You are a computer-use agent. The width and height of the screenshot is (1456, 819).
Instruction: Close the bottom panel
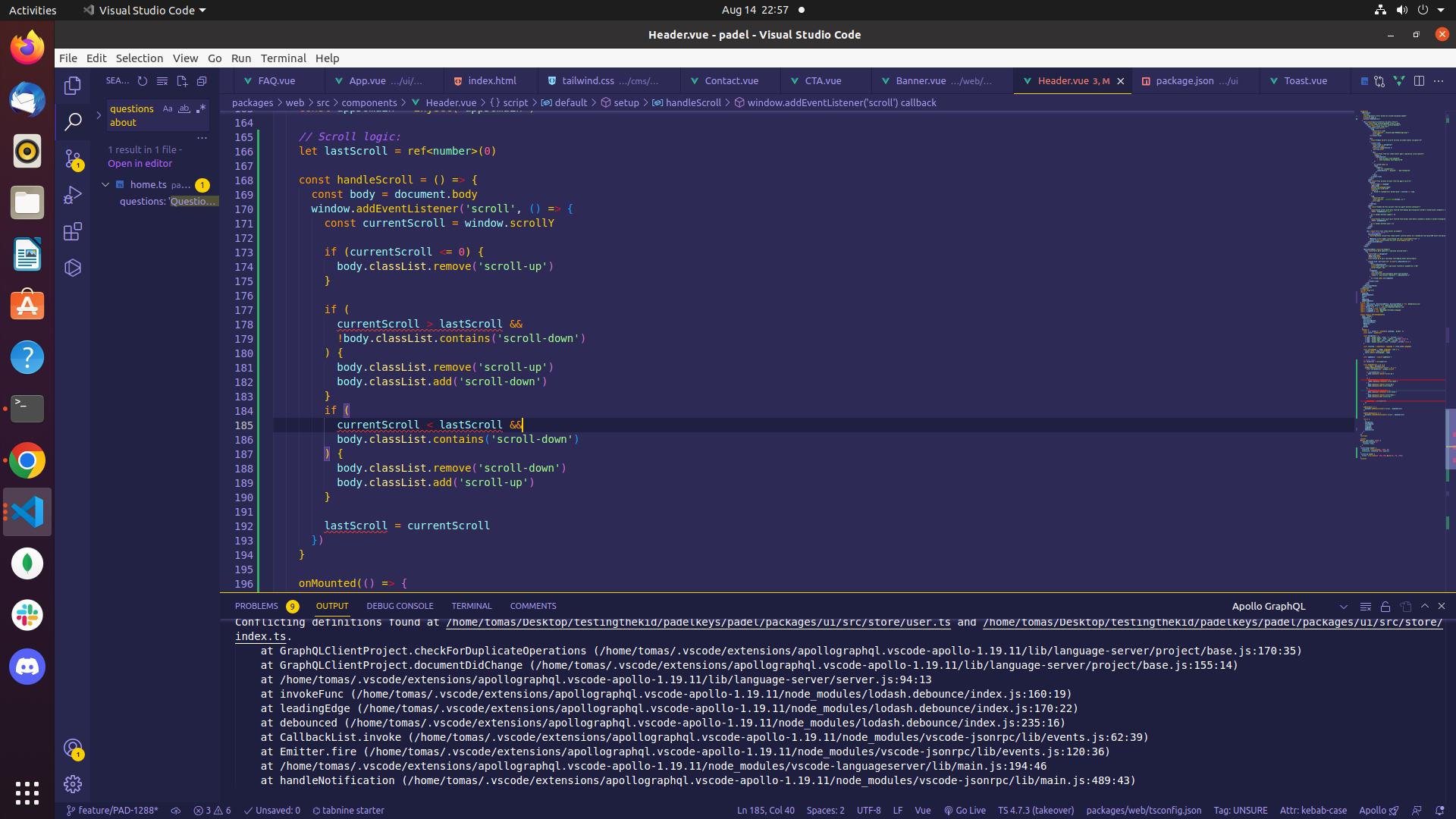coord(1442,606)
